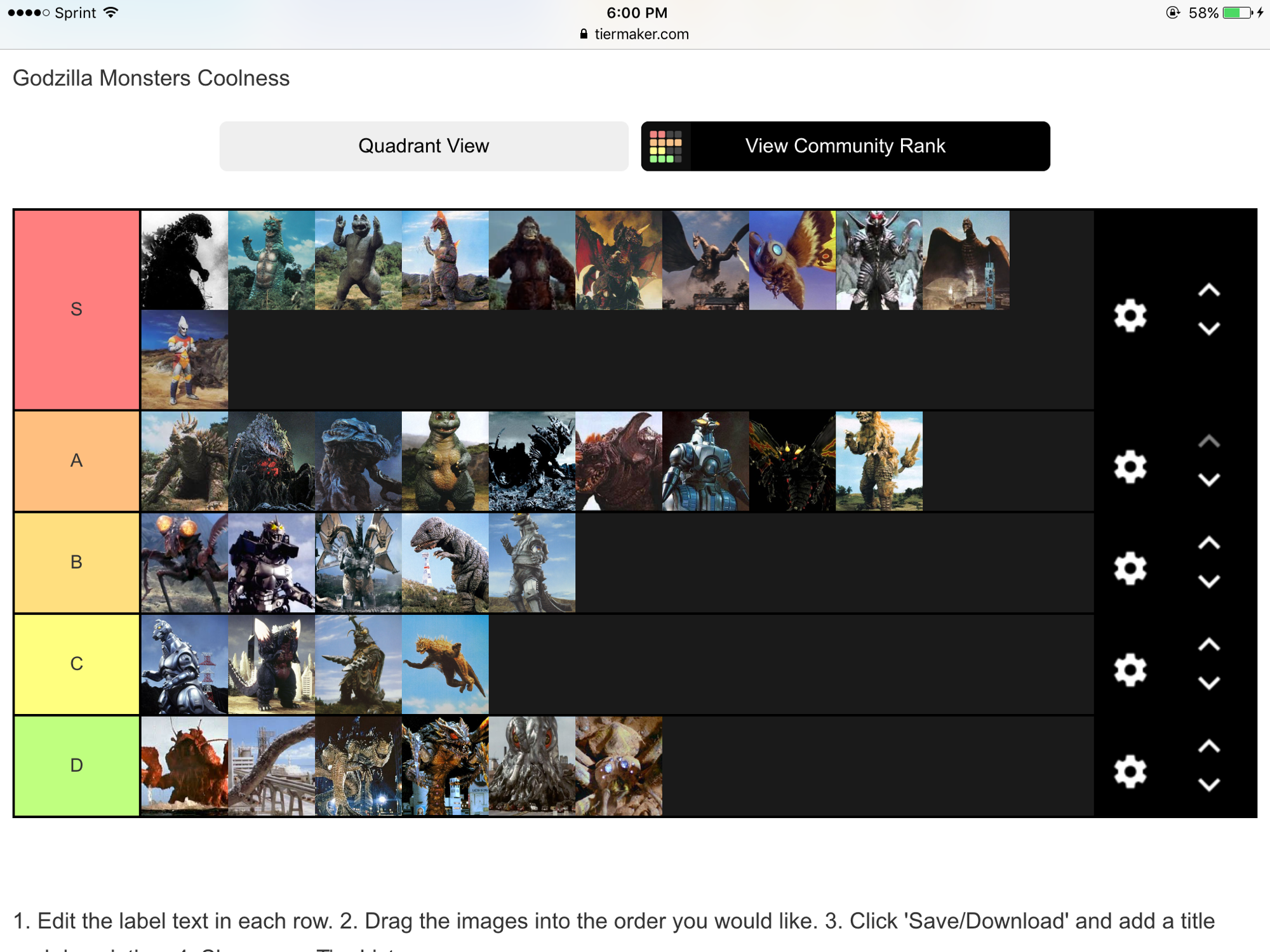Screen dimensions: 1270x952
Task: Select the yellow C tier label cell
Action: coord(76,664)
